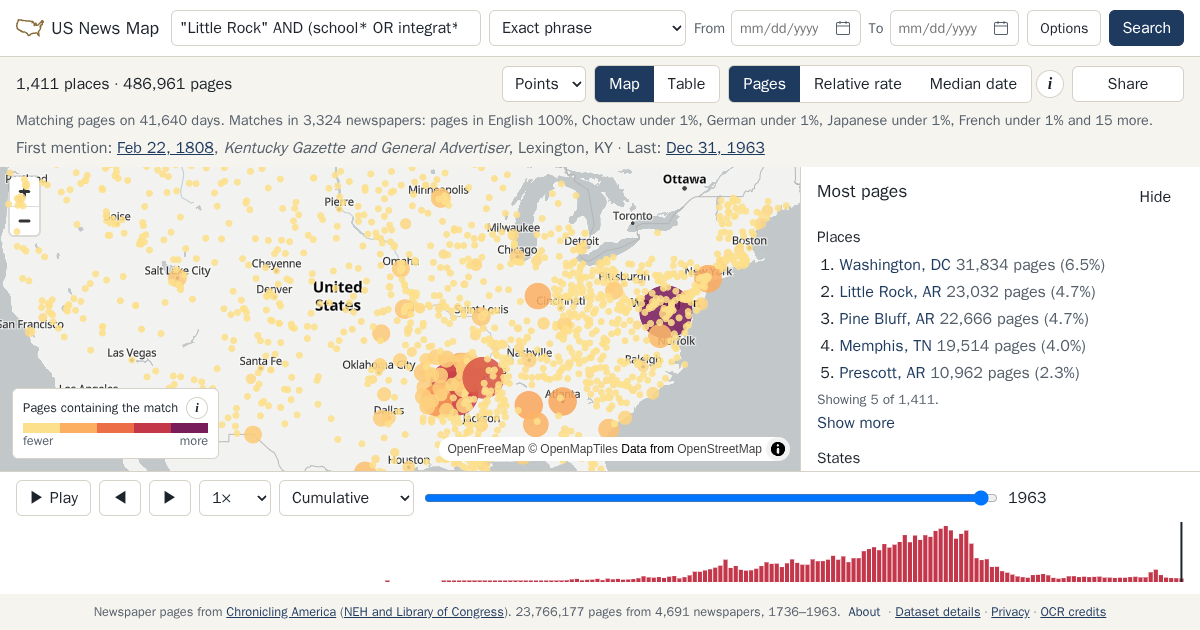Switch to Table view
Image resolution: width=1200 pixels, height=630 pixels.
click(x=686, y=84)
